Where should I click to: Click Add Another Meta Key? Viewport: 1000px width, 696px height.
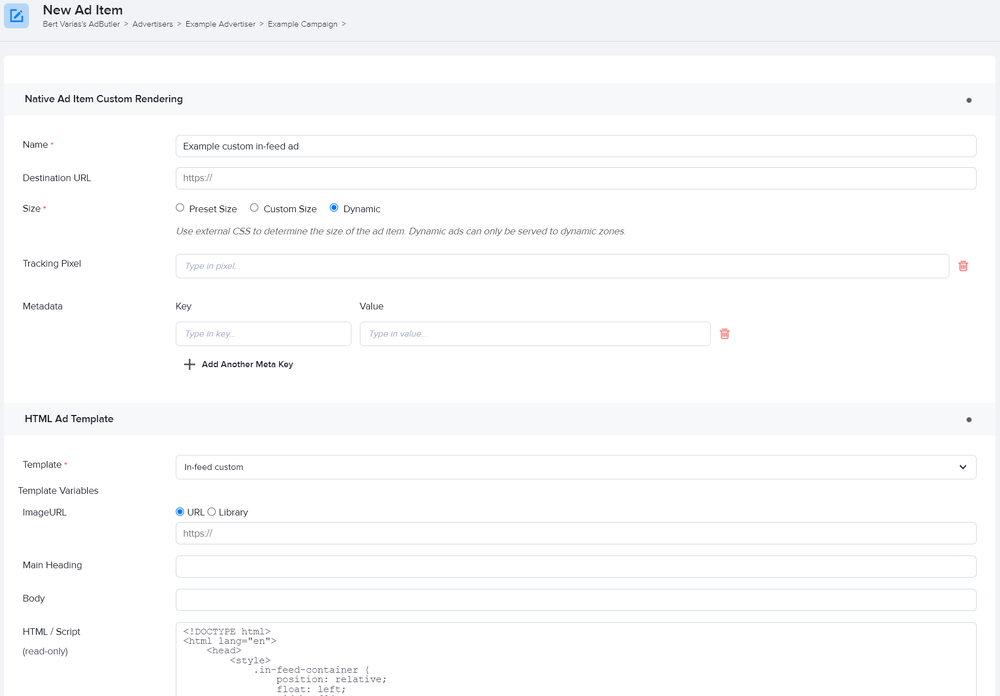coord(247,364)
